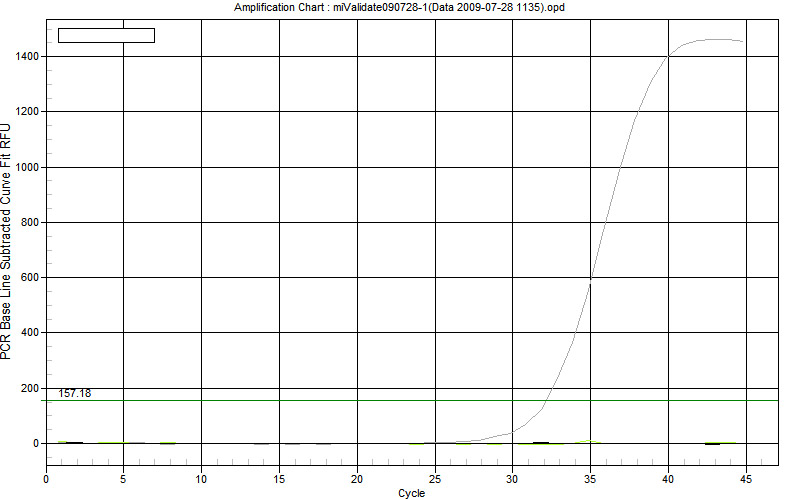Click the 400 y-axis tick label

coord(30,333)
